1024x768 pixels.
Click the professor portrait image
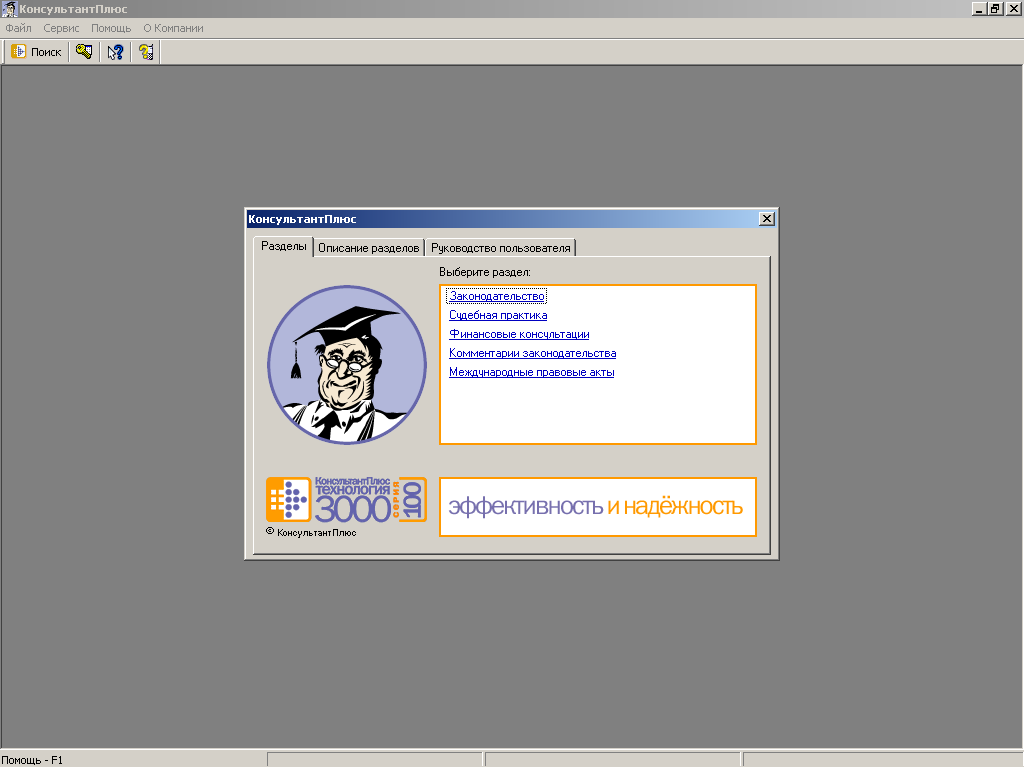pyautogui.click(x=347, y=365)
